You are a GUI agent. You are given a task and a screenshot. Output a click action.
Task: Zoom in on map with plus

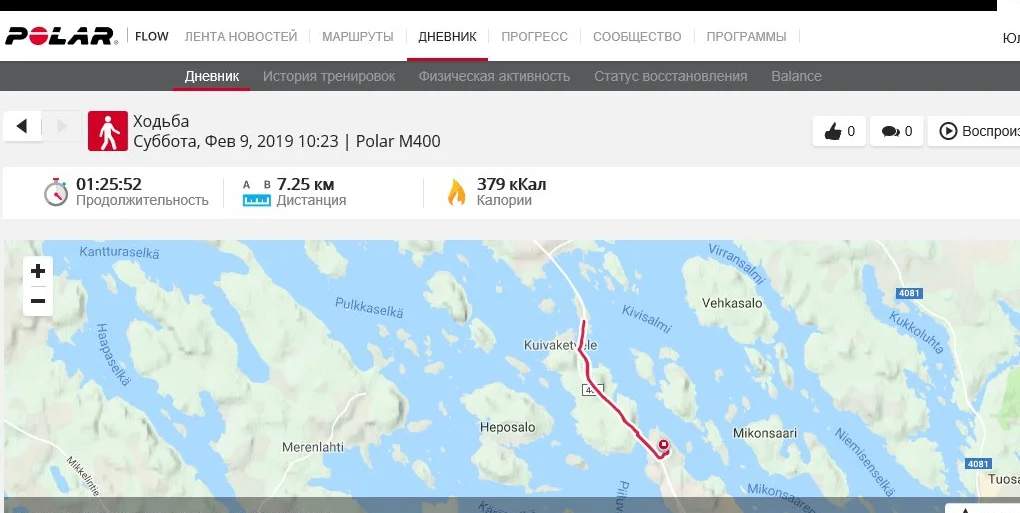38,270
